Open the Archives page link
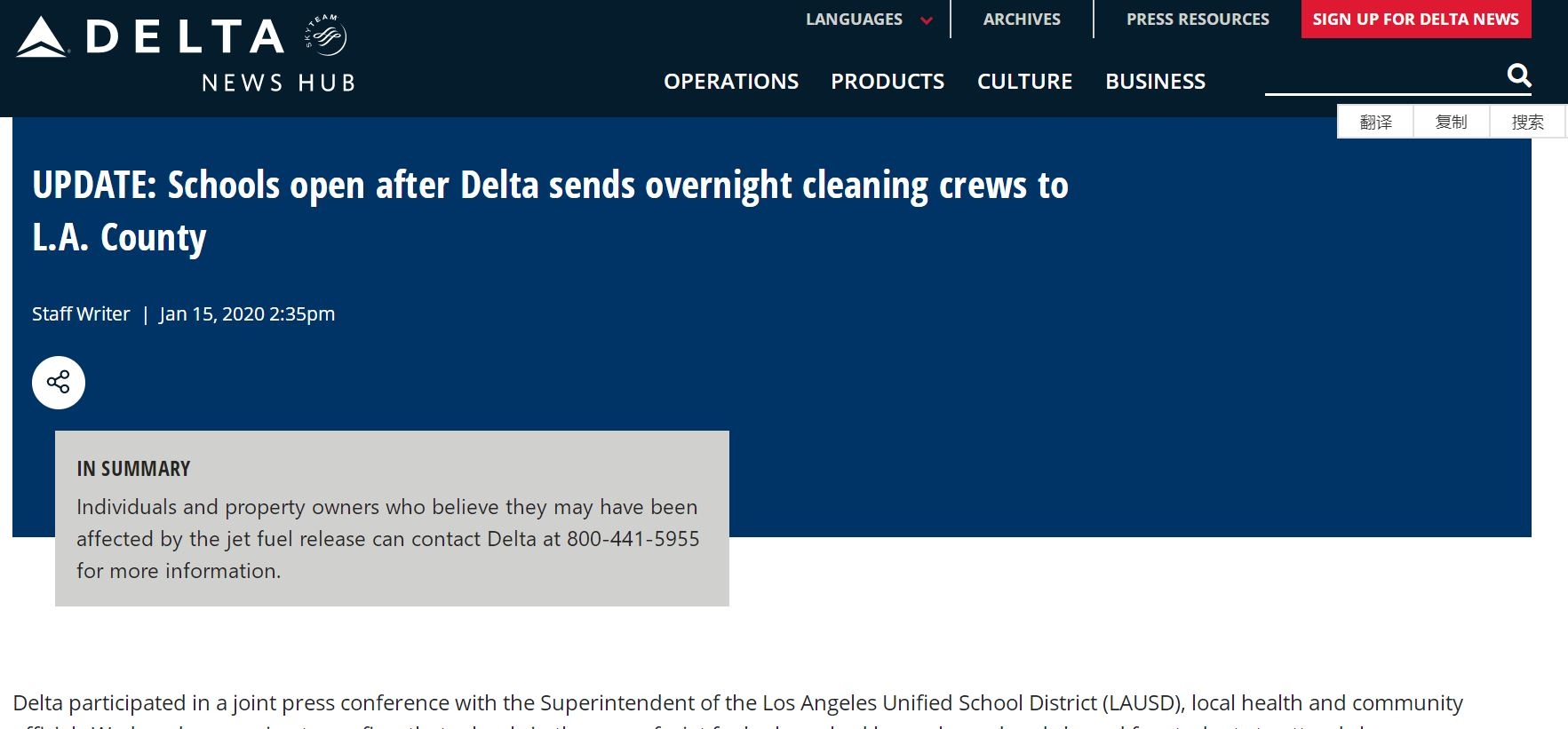1568x729 pixels. pyautogui.click(x=1022, y=20)
